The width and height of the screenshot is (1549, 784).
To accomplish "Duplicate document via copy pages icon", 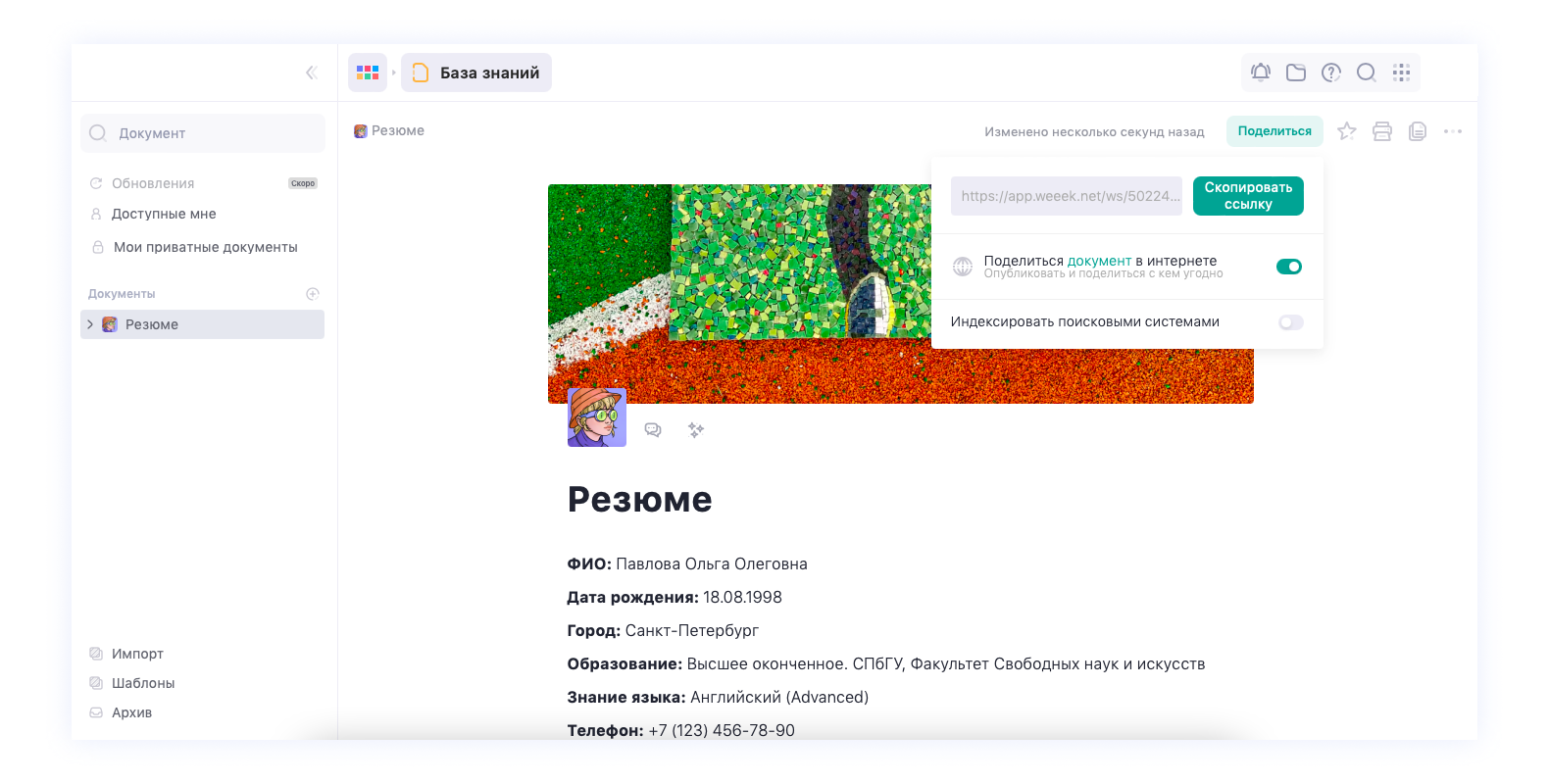I will 1418,131.
